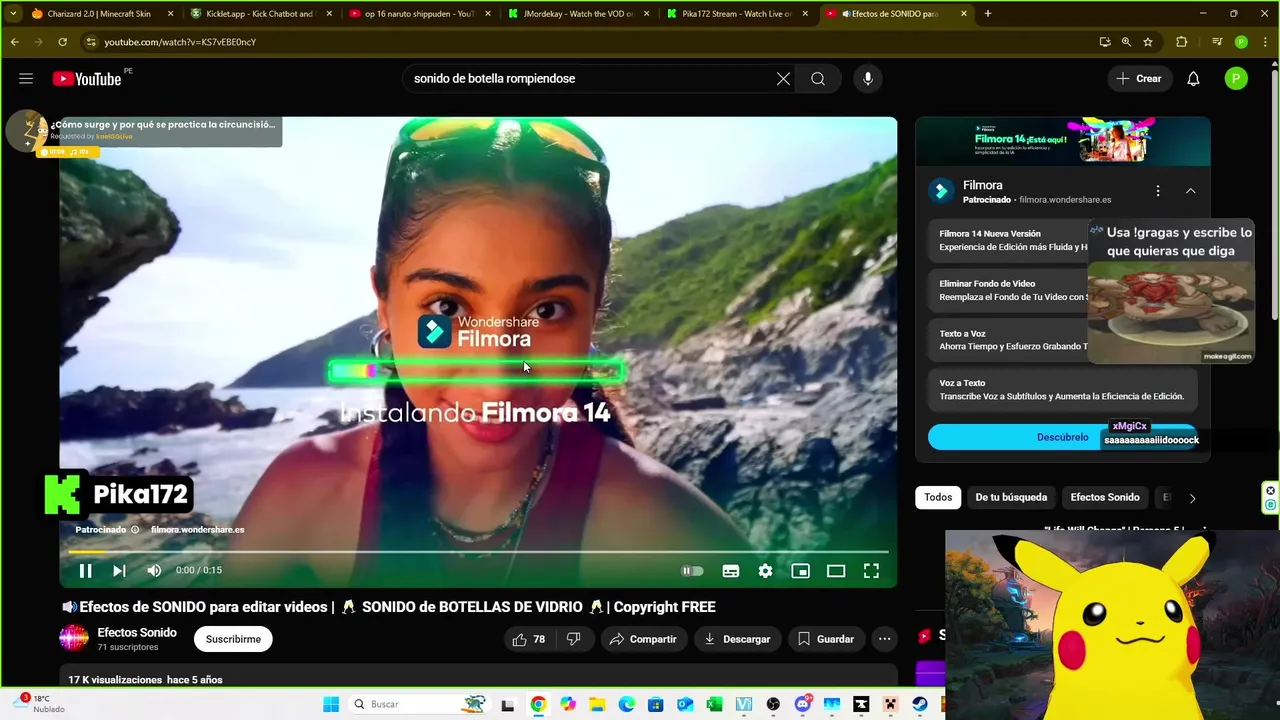Bookmark this page with the star
The image size is (1280, 720).
pyautogui.click(x=1148, y=42)
